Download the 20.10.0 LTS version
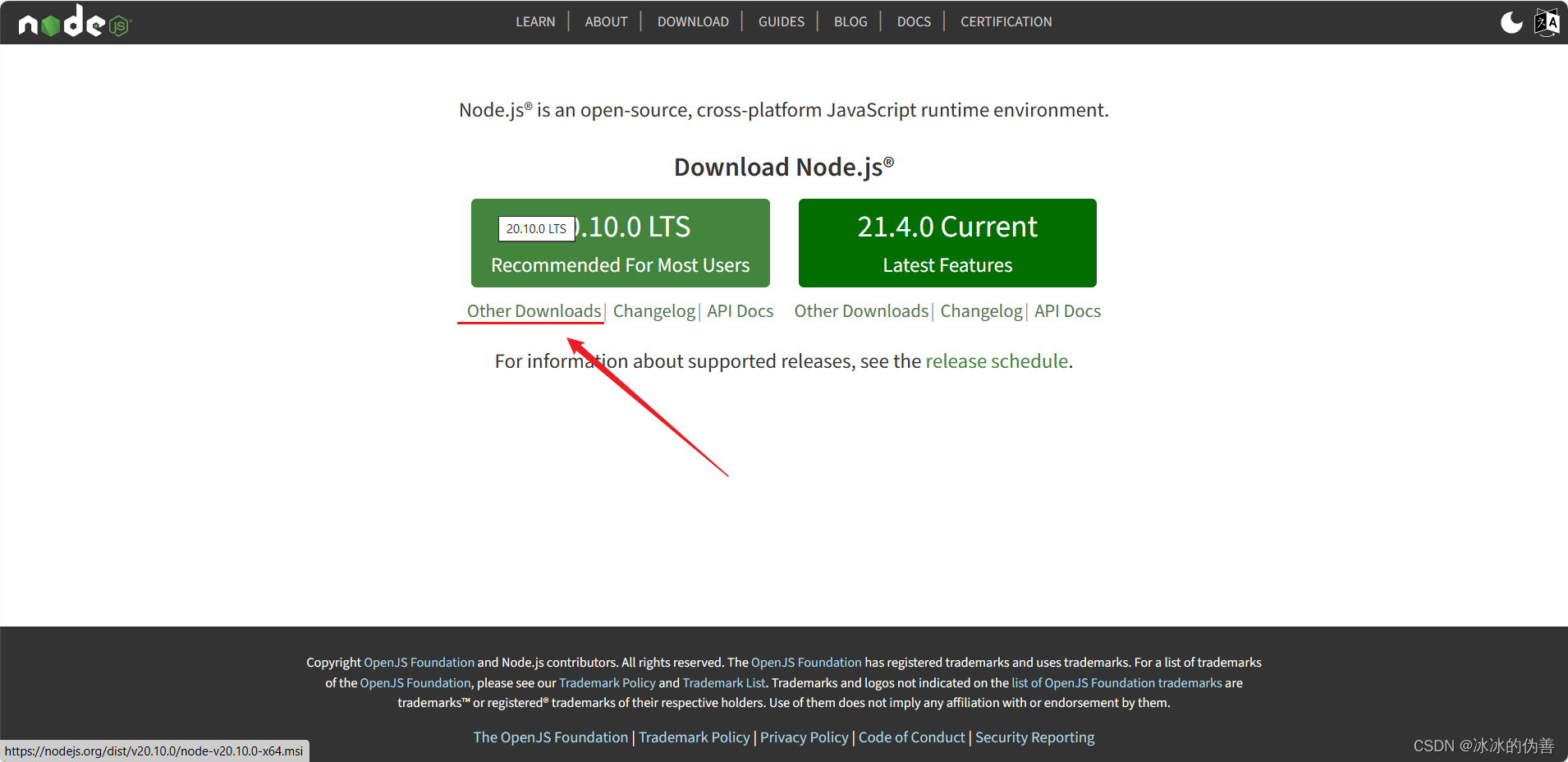This screenshot has width=1568, height=762. point(621,243)
